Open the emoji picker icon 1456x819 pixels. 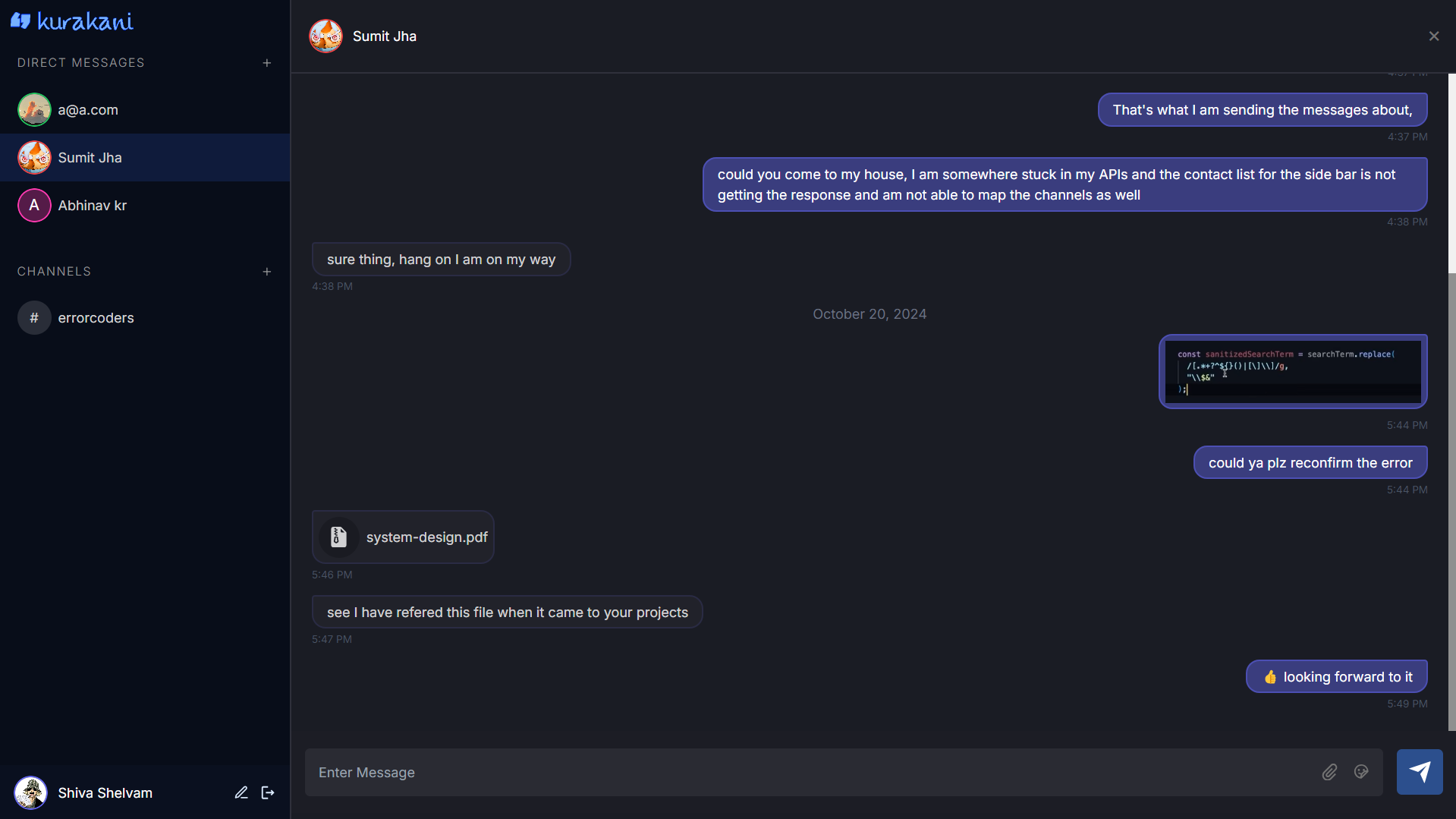[x=1361, y=772]
